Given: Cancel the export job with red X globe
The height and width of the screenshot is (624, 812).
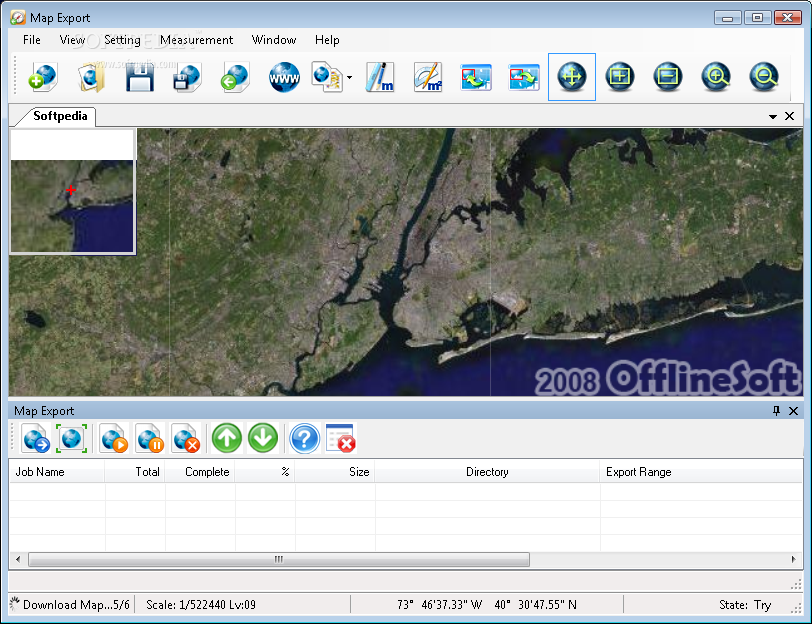Looking at the screenshot, I should 186,439.
